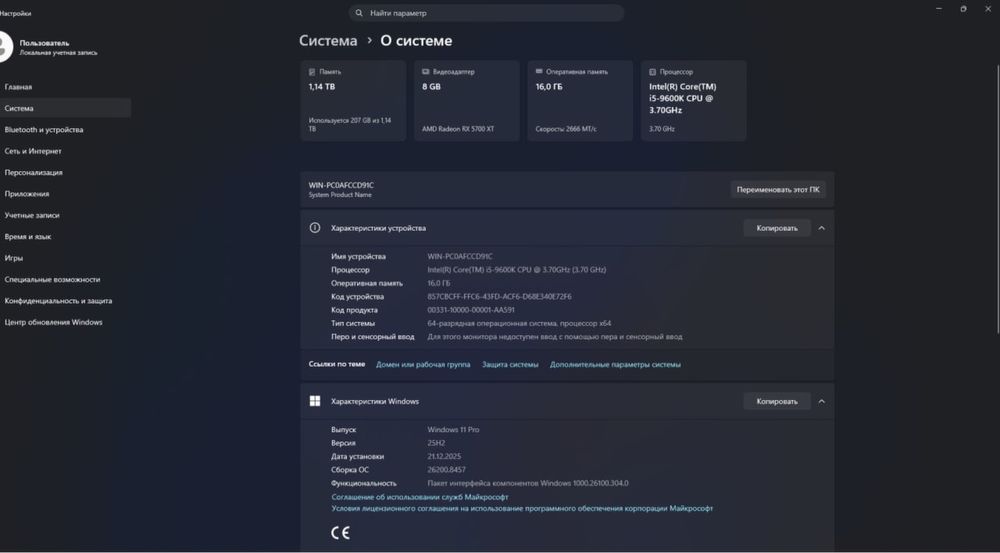Open Приложения settings
The image size is (1000, 553).
65,194
